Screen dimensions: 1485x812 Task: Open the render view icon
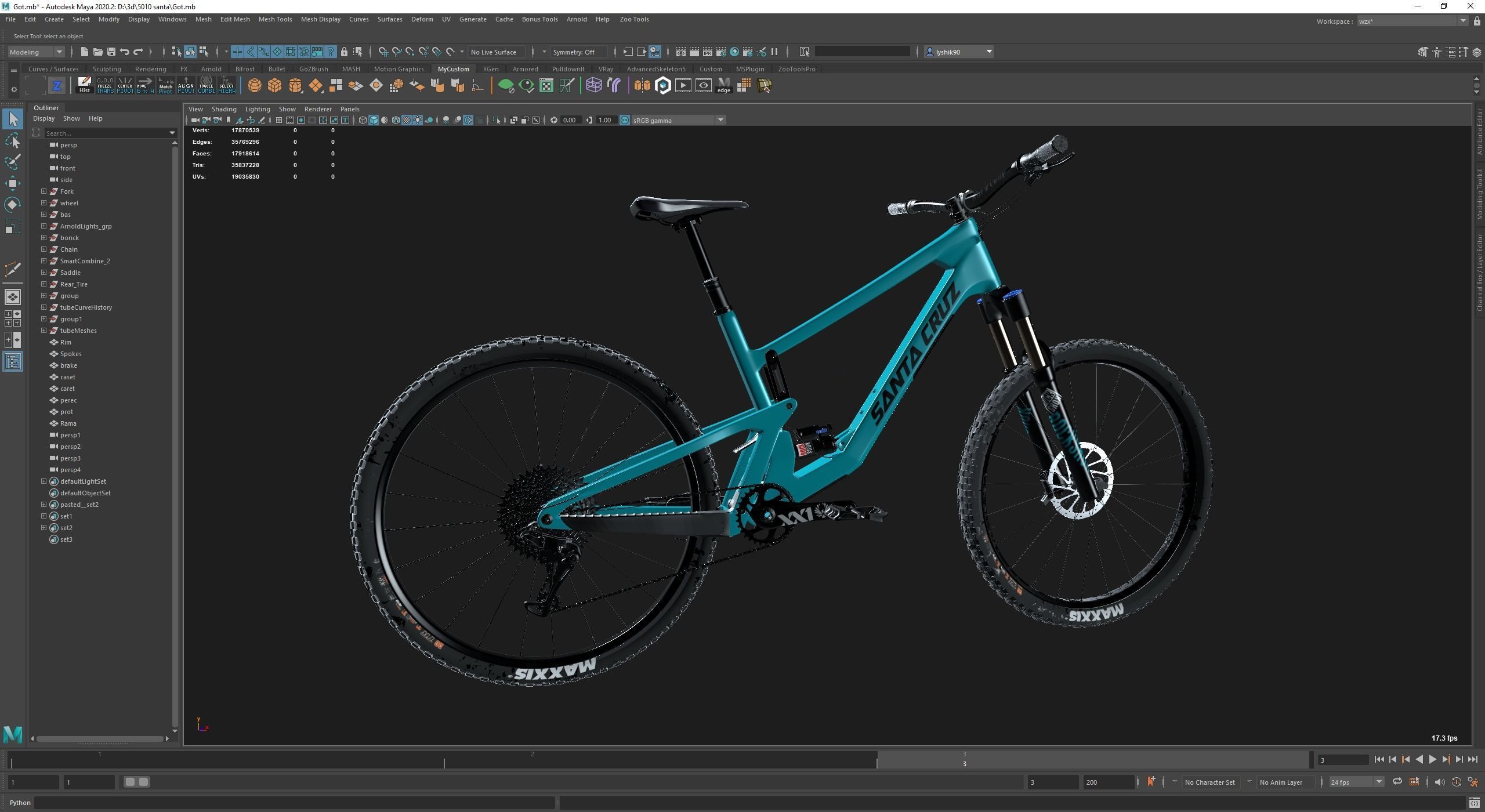[x=680, y=52]
